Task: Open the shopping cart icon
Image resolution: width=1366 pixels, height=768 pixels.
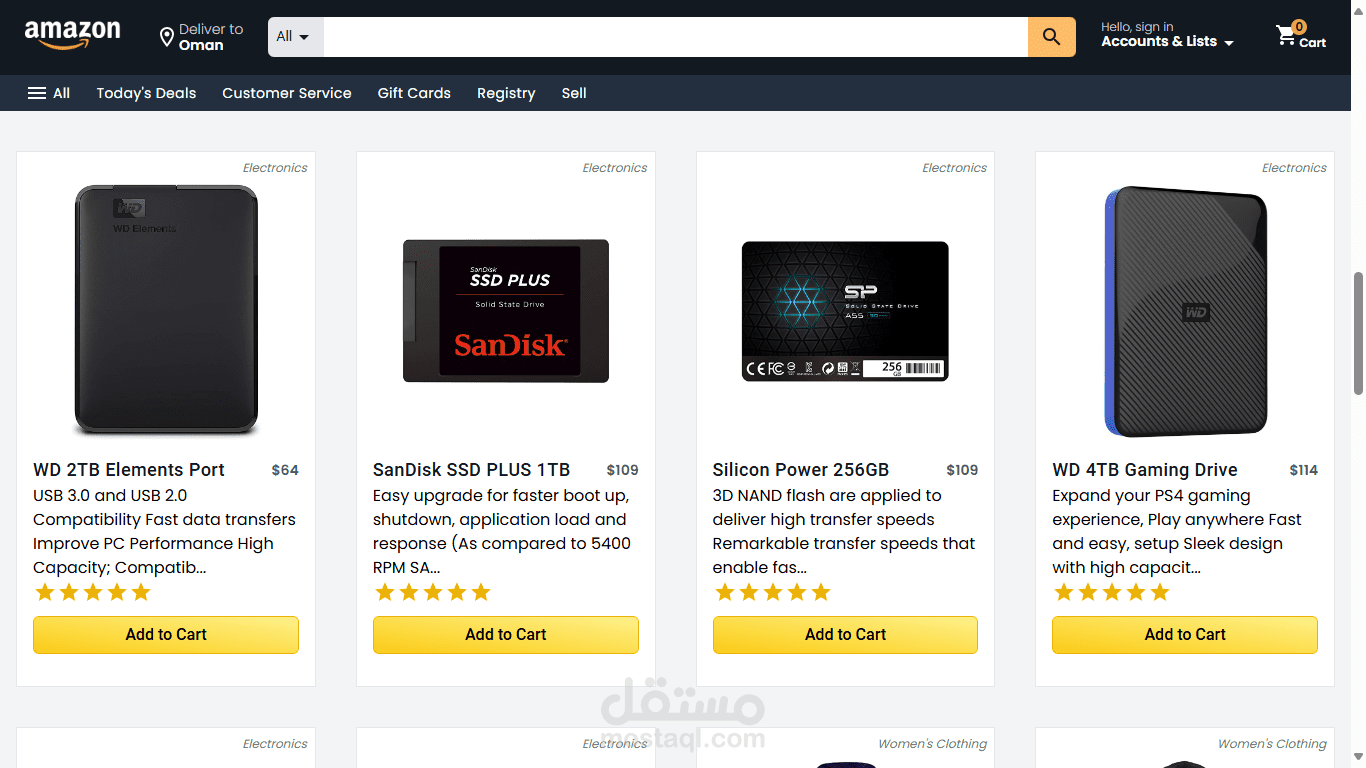Action: [1286, 36]
